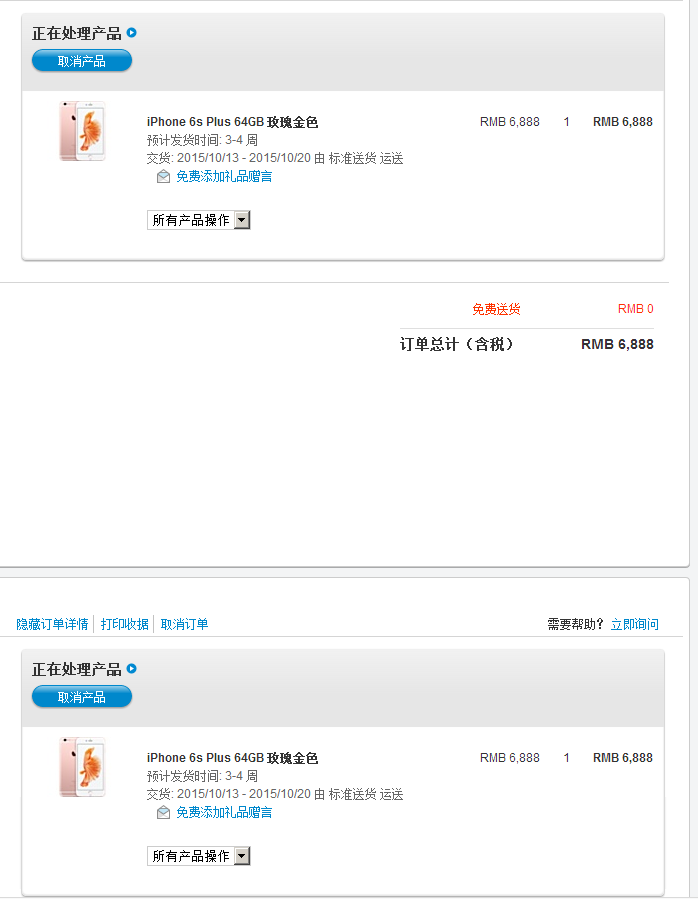Click first 免费添加礼品赠言 link

[x=224, y=177]
